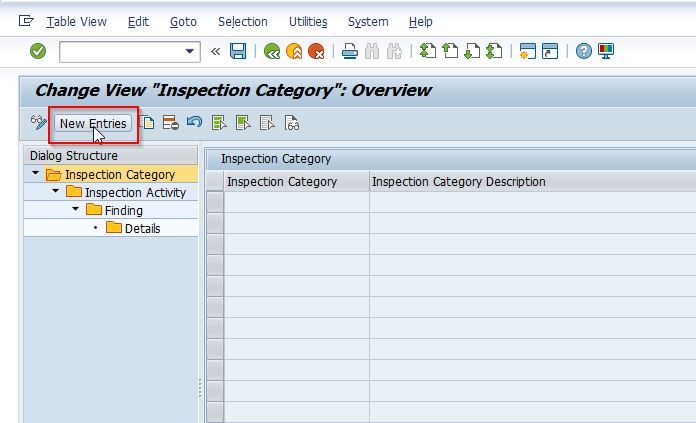This screenshot has width=696, height=423.
Task: Click the Inspection Category column header
Action: point(296,182)
